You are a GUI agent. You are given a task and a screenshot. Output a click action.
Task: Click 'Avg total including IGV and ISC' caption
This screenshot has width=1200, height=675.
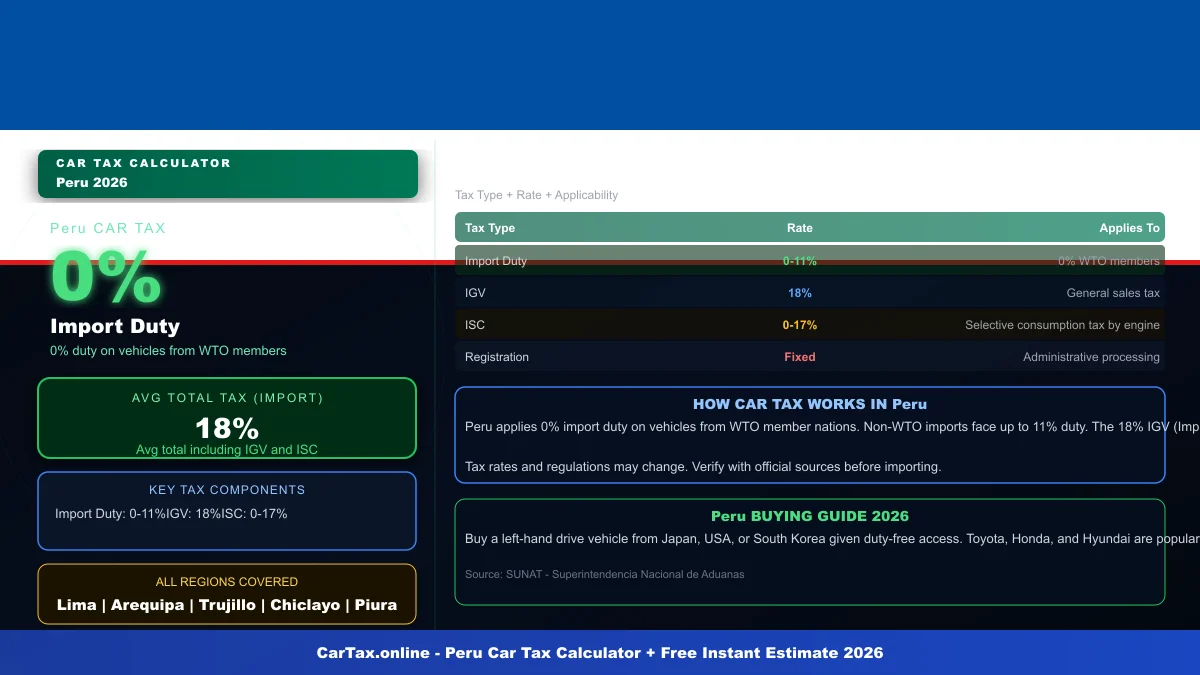click(x=227, y=450)
